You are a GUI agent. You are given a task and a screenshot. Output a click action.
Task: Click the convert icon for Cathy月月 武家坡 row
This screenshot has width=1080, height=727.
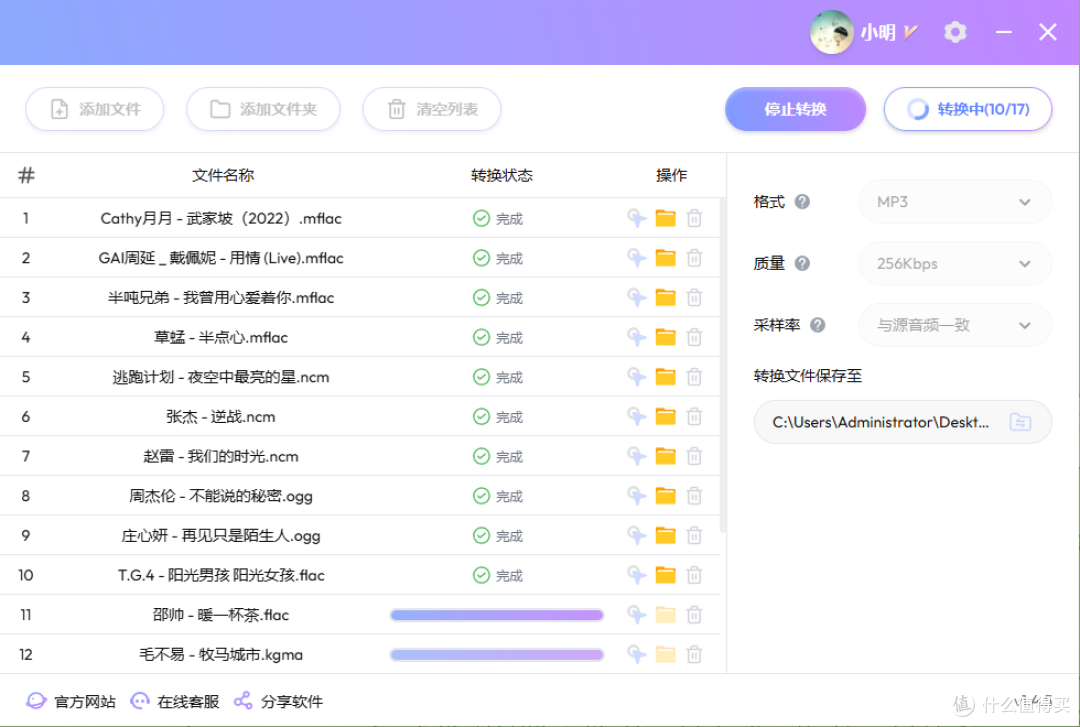click(636, 218)
